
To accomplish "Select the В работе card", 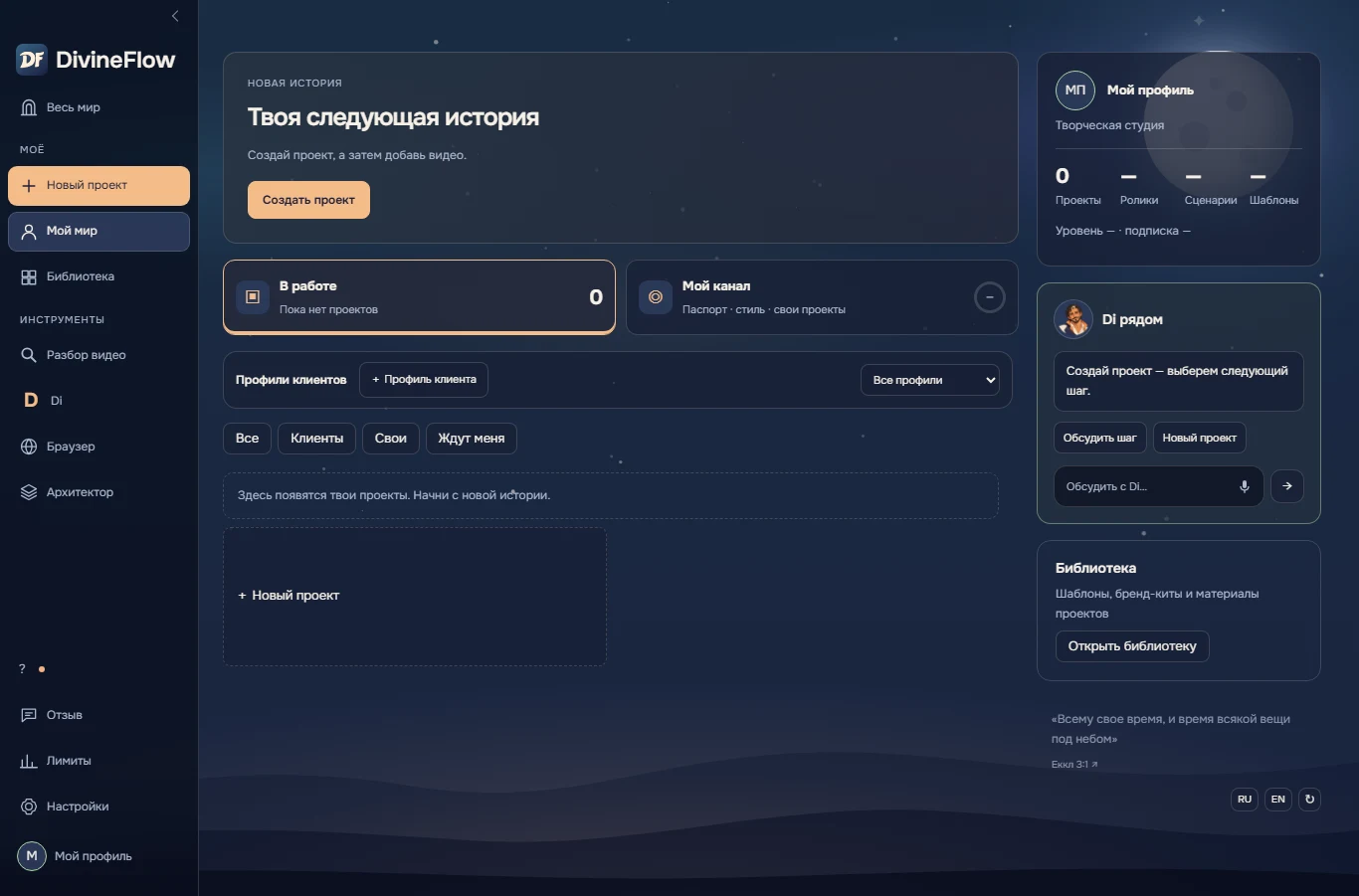I will click(419, 297).
